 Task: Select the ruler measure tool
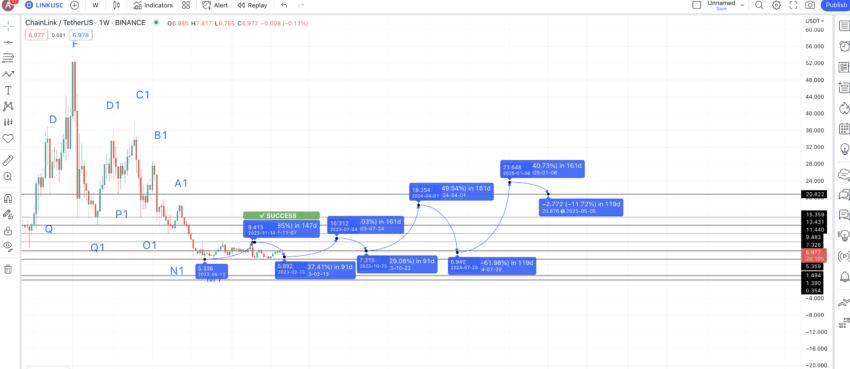coord(8,160)
